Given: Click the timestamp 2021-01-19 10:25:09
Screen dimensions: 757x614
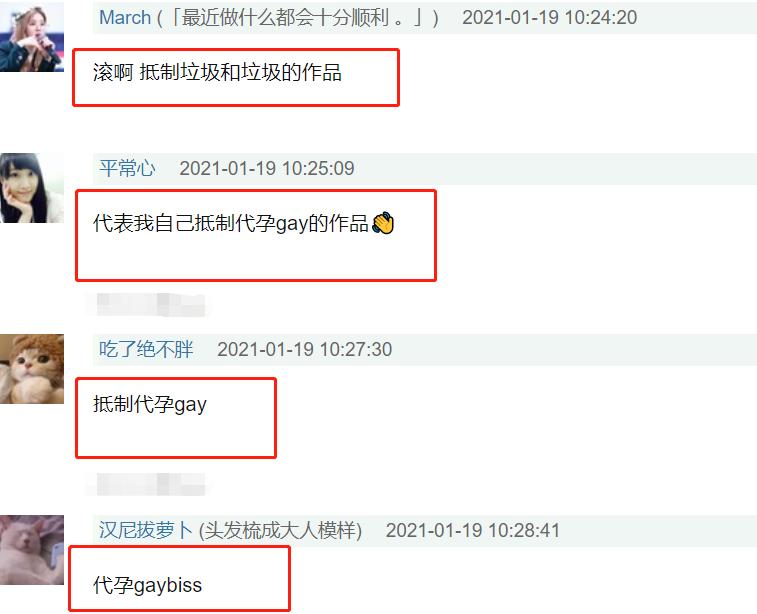Looking at the screenshot, I should 267,168.
